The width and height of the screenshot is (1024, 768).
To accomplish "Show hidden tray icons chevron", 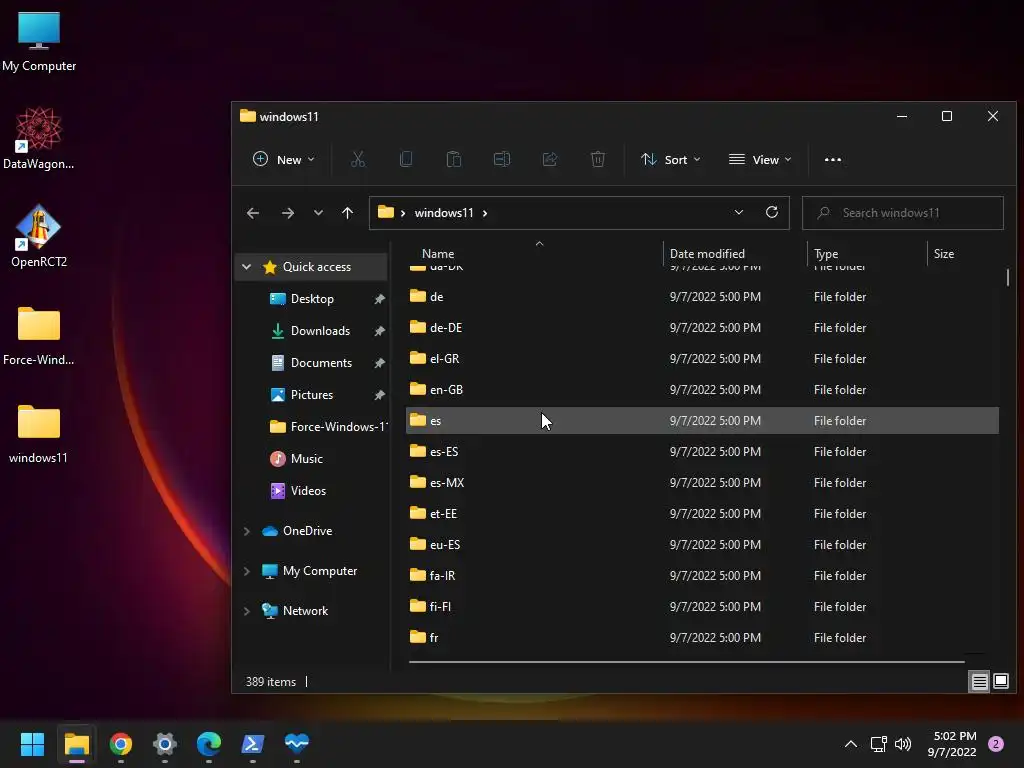I will pyautogui.click(x=851, y=744).
